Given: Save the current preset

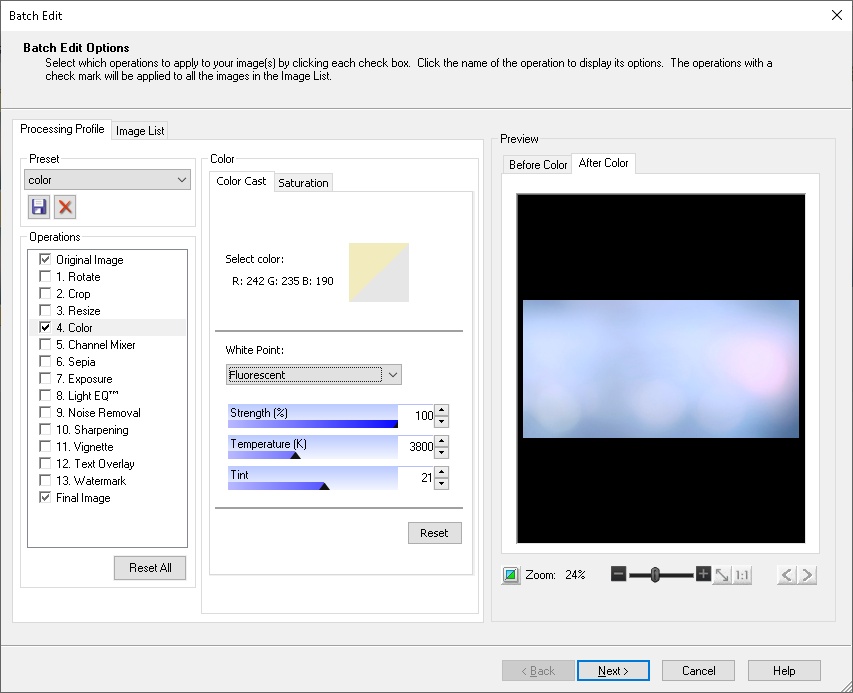Looking at the screenshot, I should point(37,206).
